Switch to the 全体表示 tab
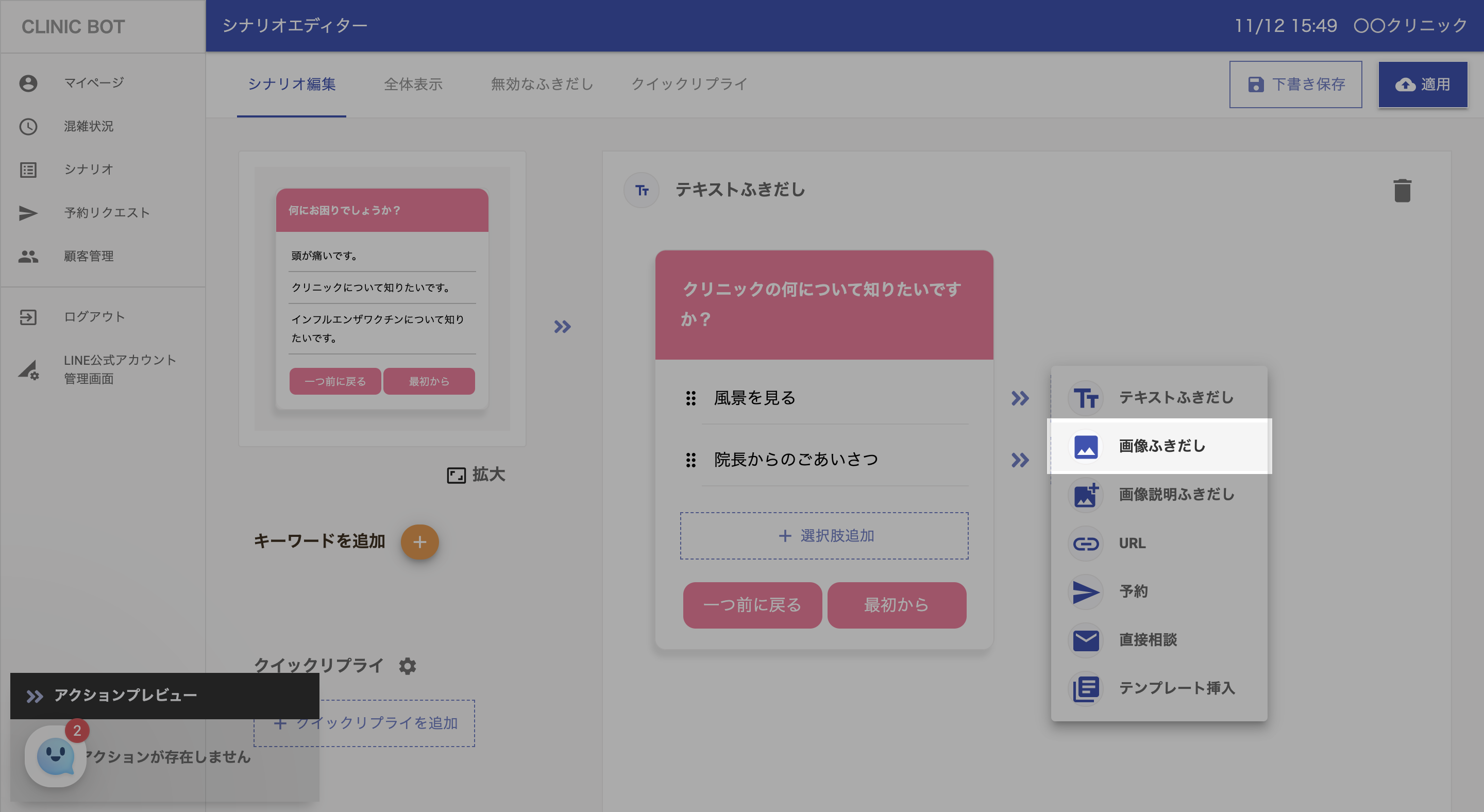 413,84
